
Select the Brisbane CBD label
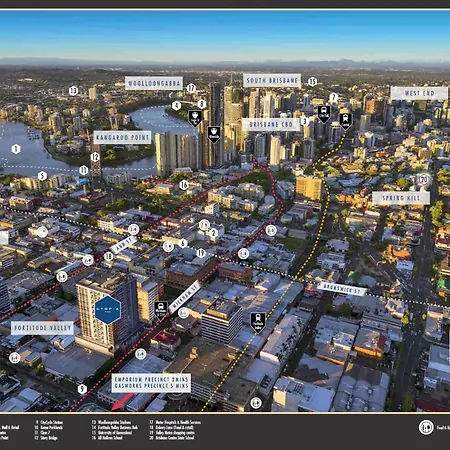point(271,125)
